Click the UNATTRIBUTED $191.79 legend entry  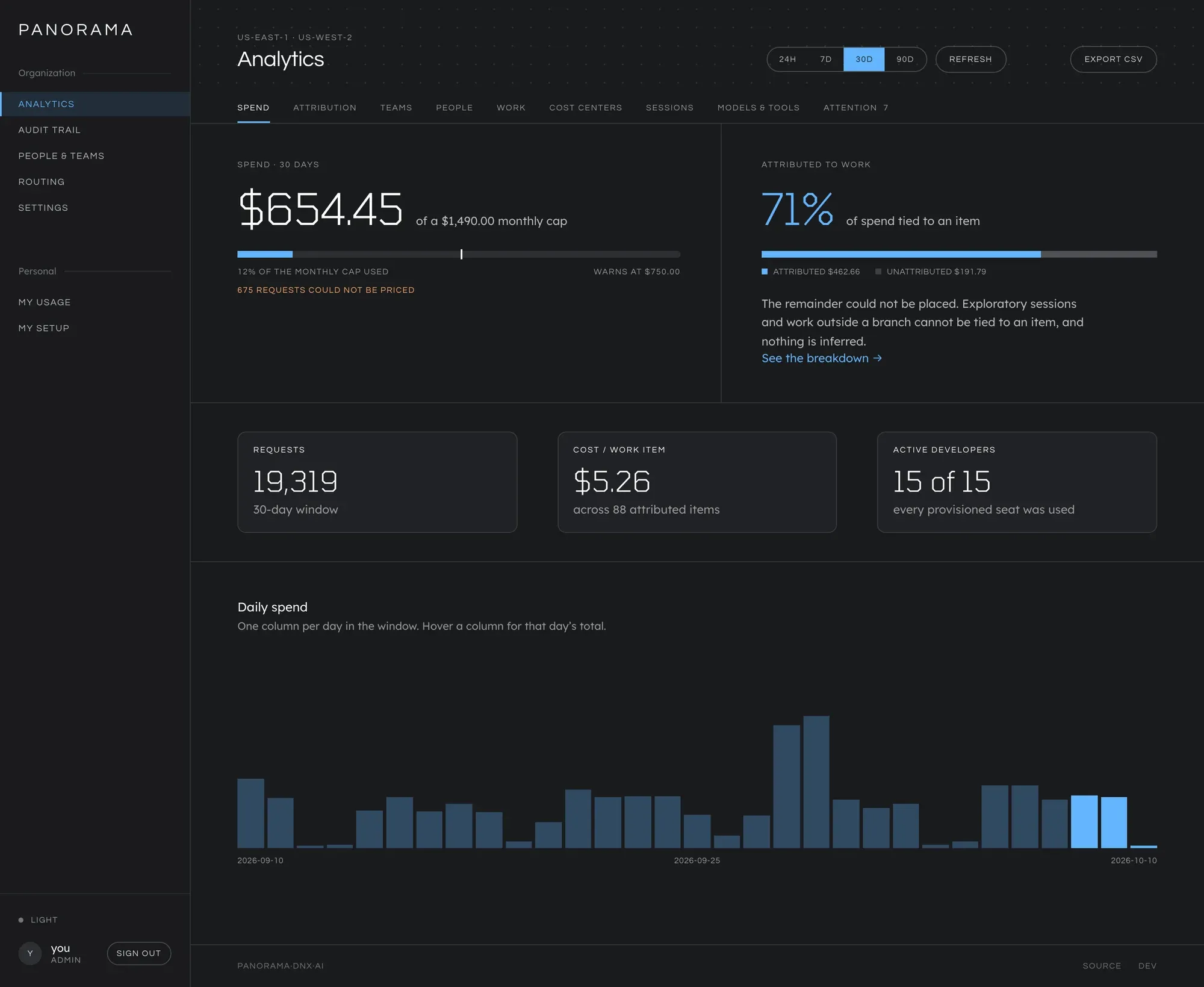[x=931, y=272]
